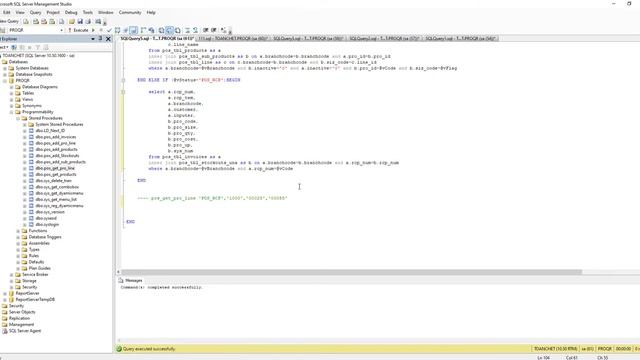Select dbo.sys_get_combobox stored procedure

pos(57,187)
